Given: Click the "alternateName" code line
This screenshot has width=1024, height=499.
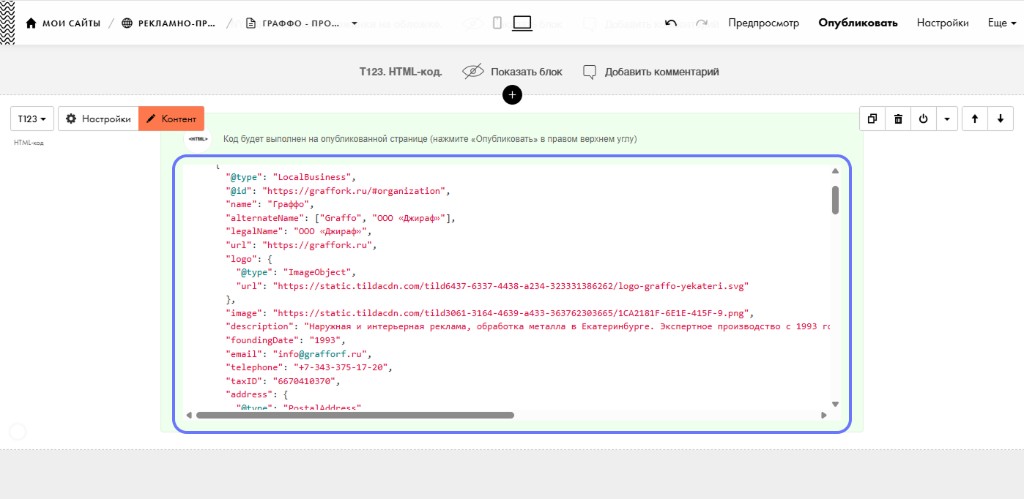Looking at the screenshot, I should pos(340,217).
